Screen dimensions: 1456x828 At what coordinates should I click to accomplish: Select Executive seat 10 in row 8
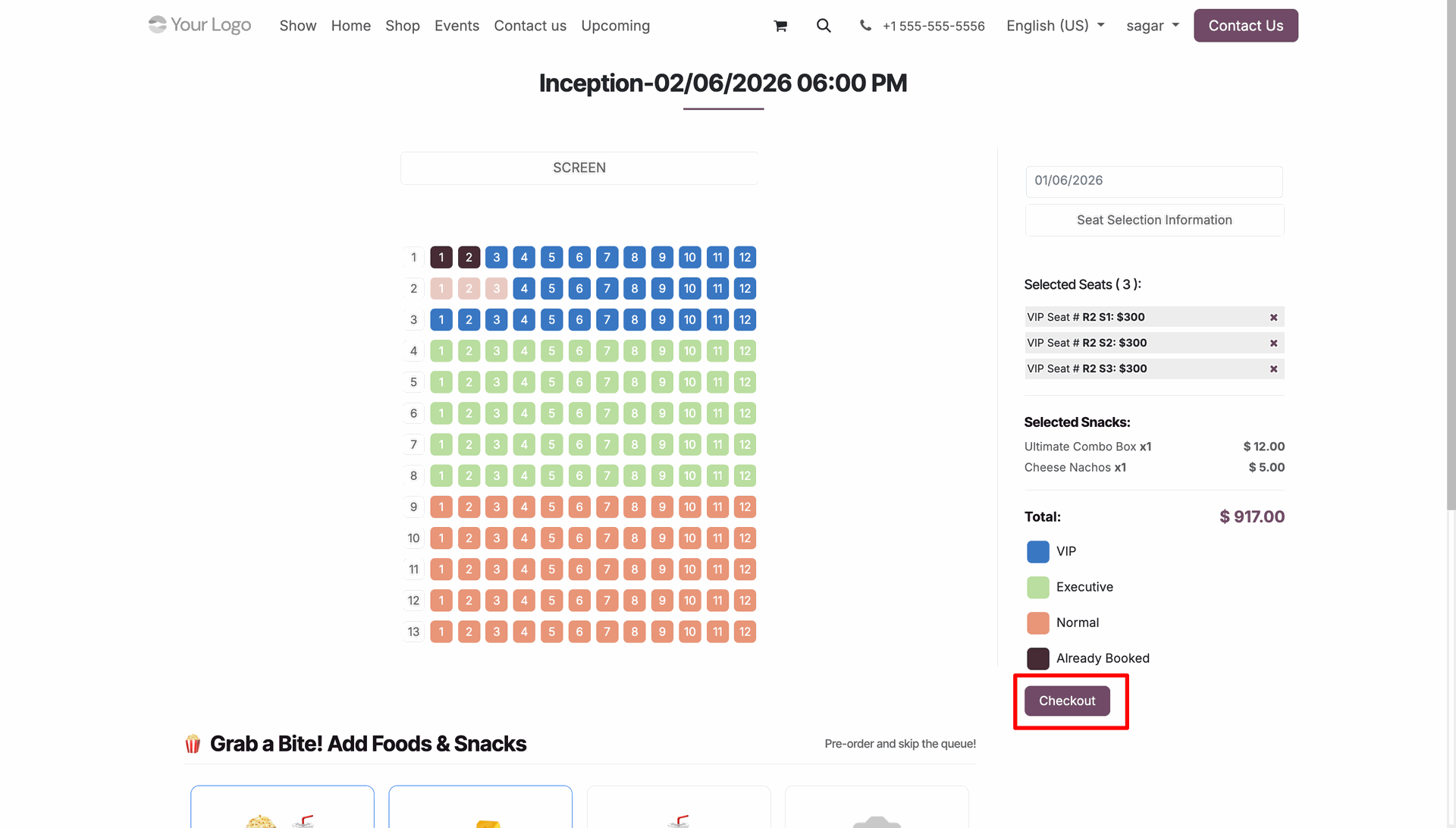(690, 476)
